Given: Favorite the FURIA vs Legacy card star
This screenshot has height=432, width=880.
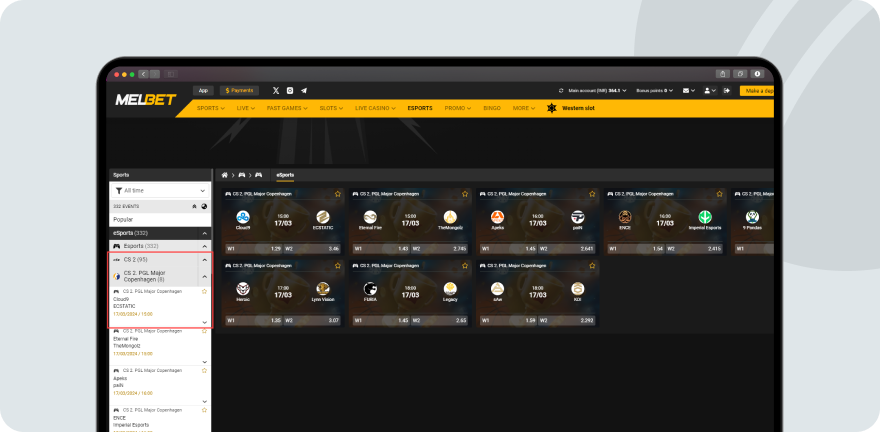Looking at the screenshot, I should tap(465, 265).
